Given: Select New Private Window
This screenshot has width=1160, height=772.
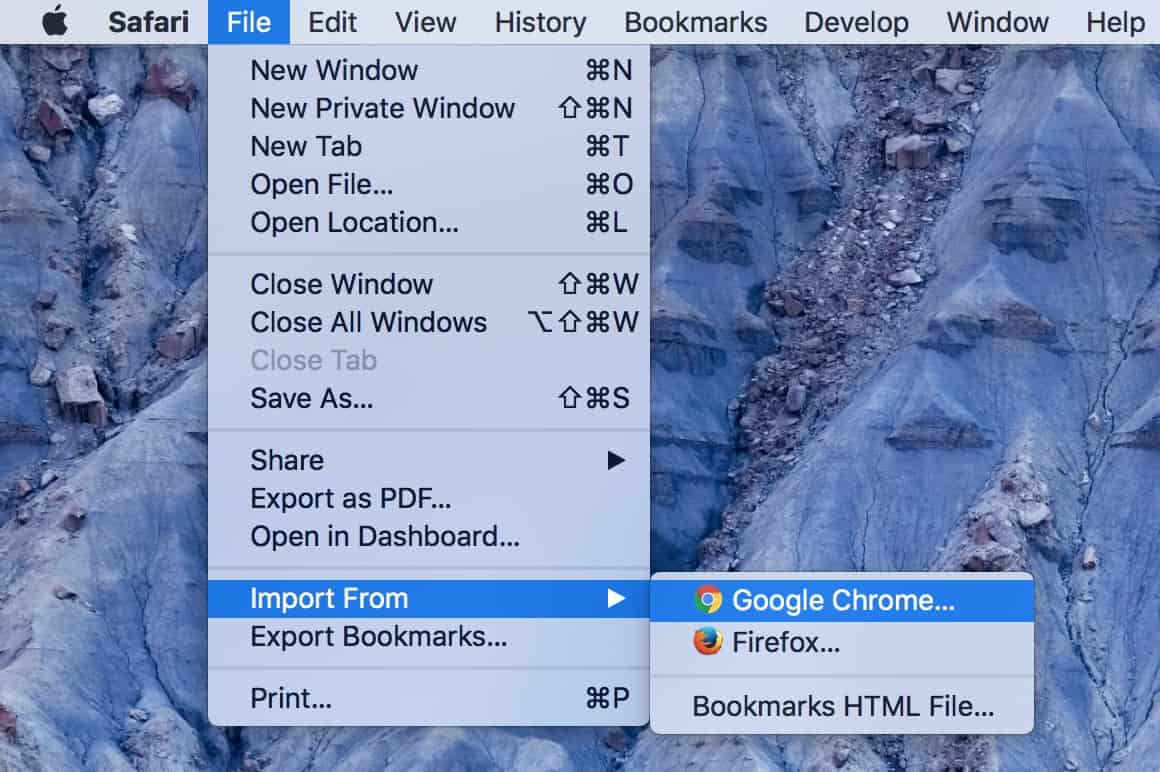Looking at the screenshot, I should point(382,108).
